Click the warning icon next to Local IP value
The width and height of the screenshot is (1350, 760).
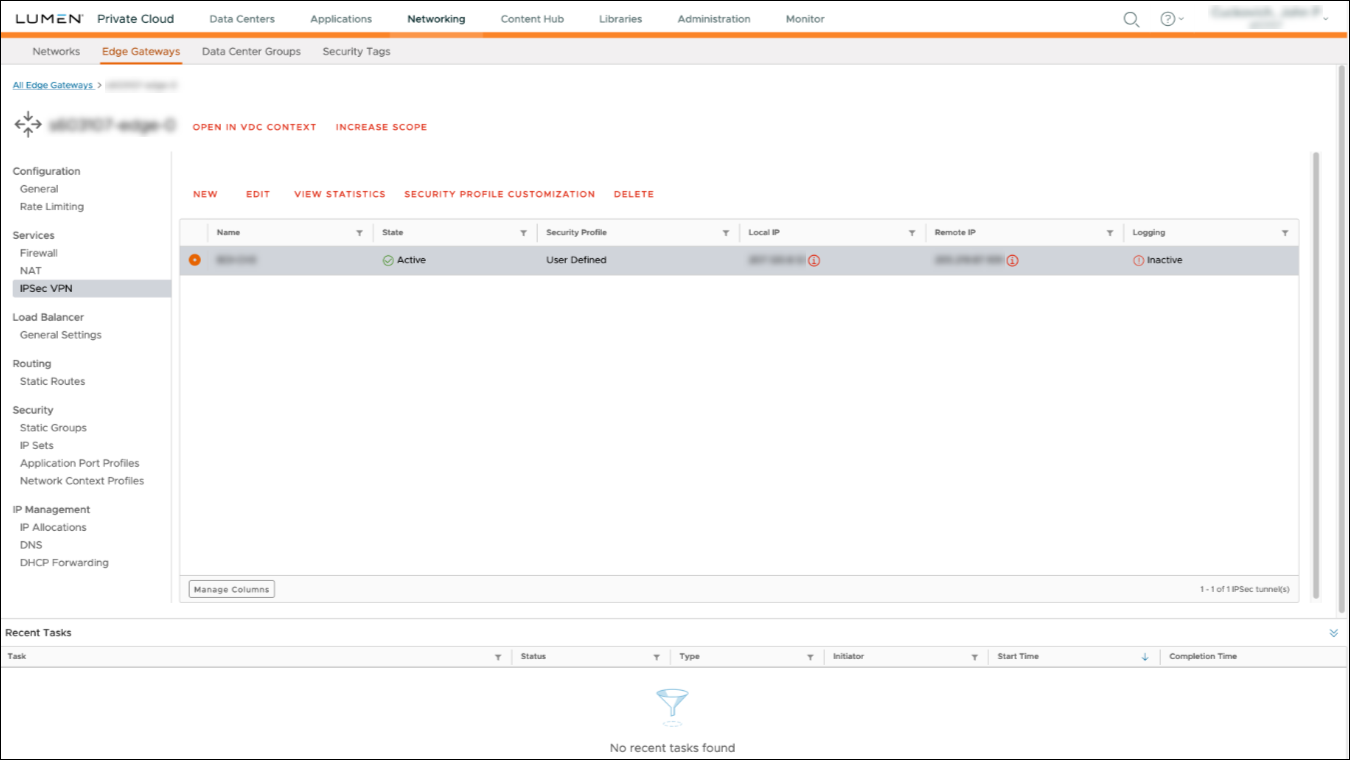[812, 259]
